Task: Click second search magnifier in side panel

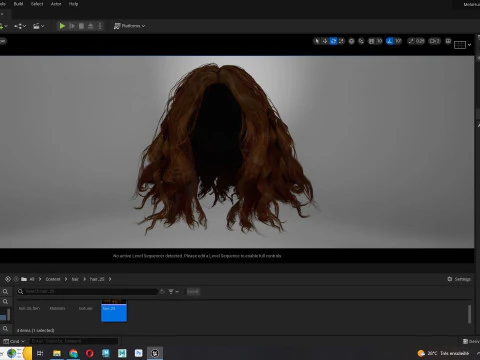Action: click(5, 302)
